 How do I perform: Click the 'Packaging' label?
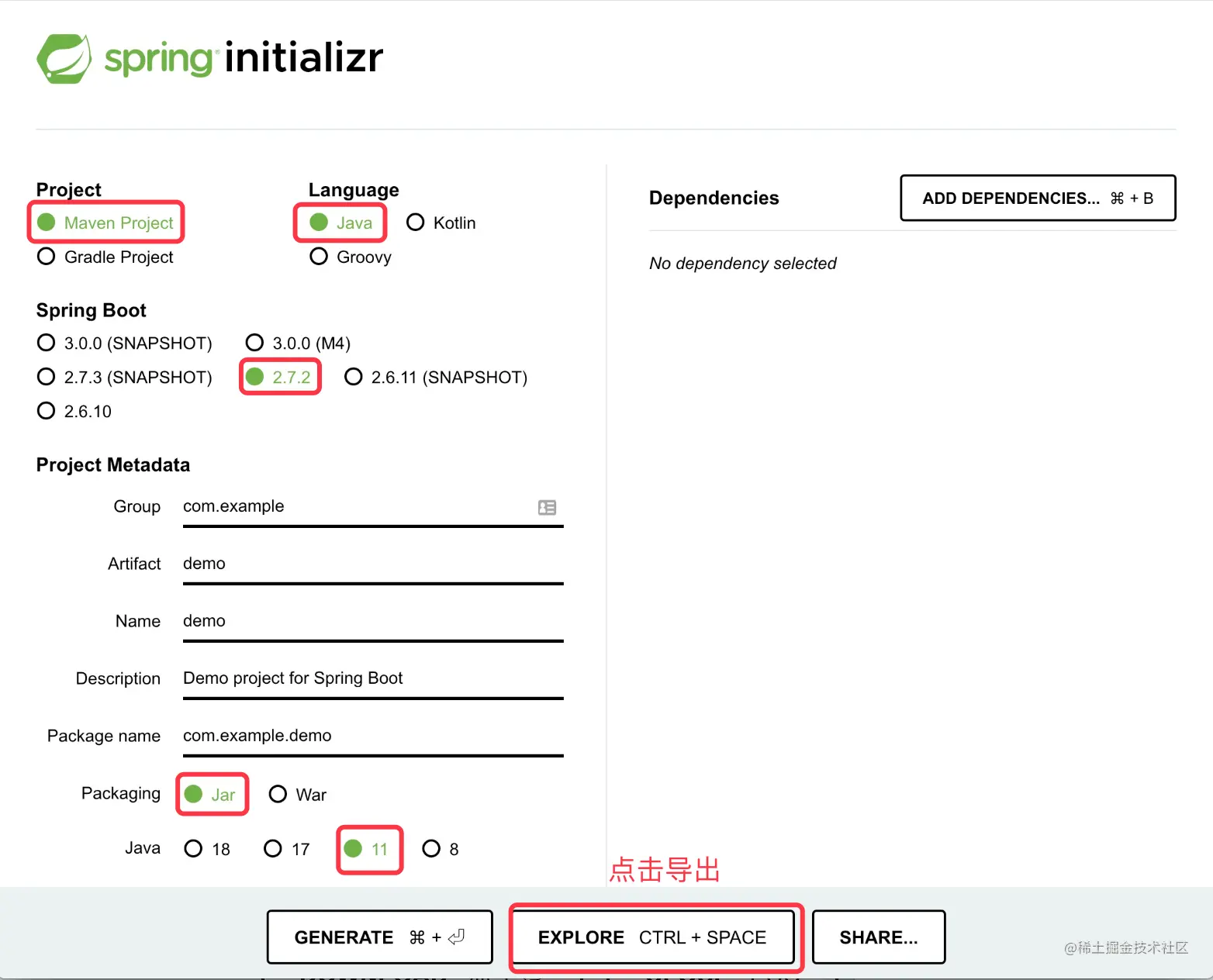pyautogui.click(x=121, y=794)
